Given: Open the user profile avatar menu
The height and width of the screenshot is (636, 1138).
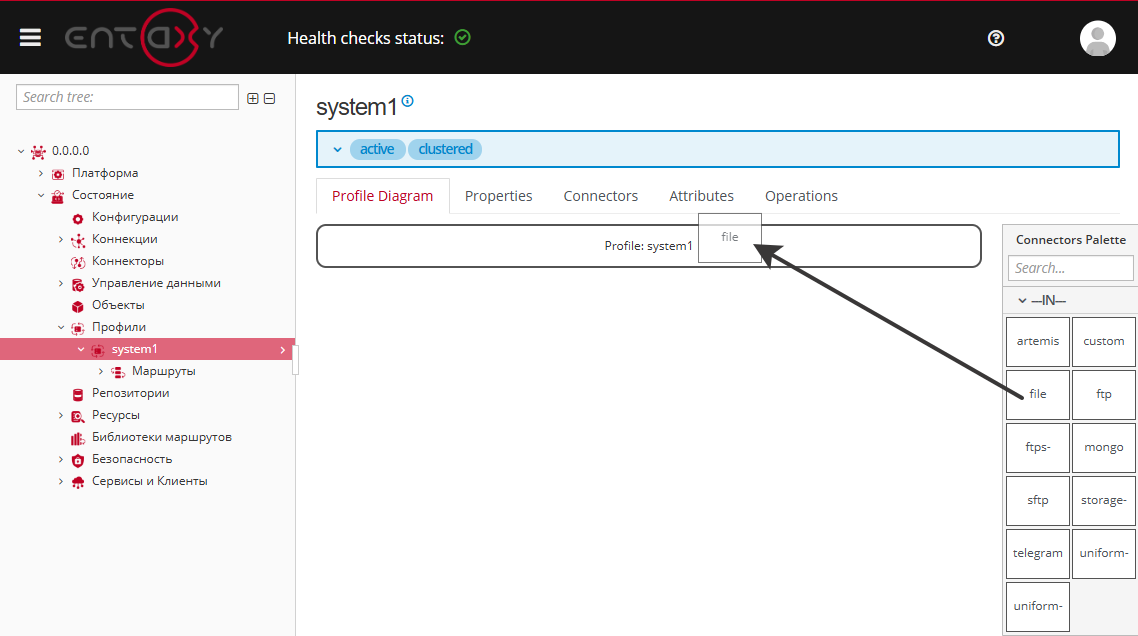Looking at the screenshot, I should coord(1097,38).
